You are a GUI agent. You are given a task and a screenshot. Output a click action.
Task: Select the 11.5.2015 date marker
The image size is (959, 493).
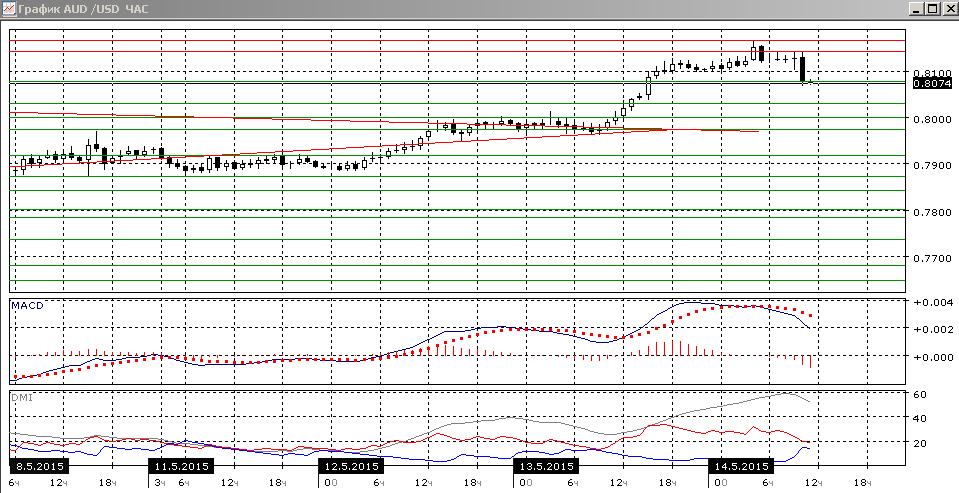pyautogui.click(x=181, y=466)
